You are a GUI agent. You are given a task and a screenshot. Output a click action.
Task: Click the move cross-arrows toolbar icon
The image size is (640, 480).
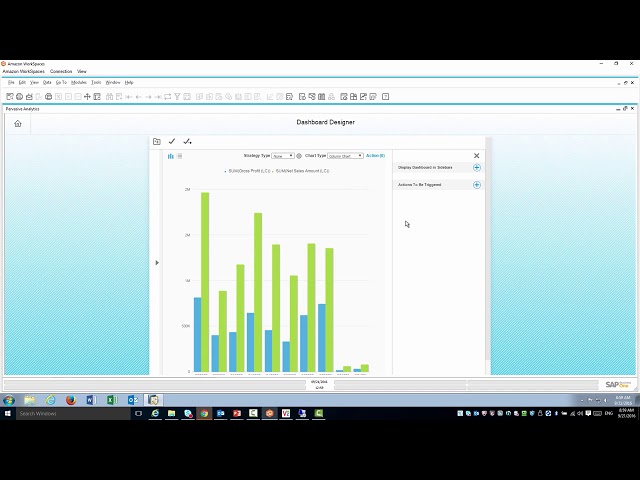point(87,97)
